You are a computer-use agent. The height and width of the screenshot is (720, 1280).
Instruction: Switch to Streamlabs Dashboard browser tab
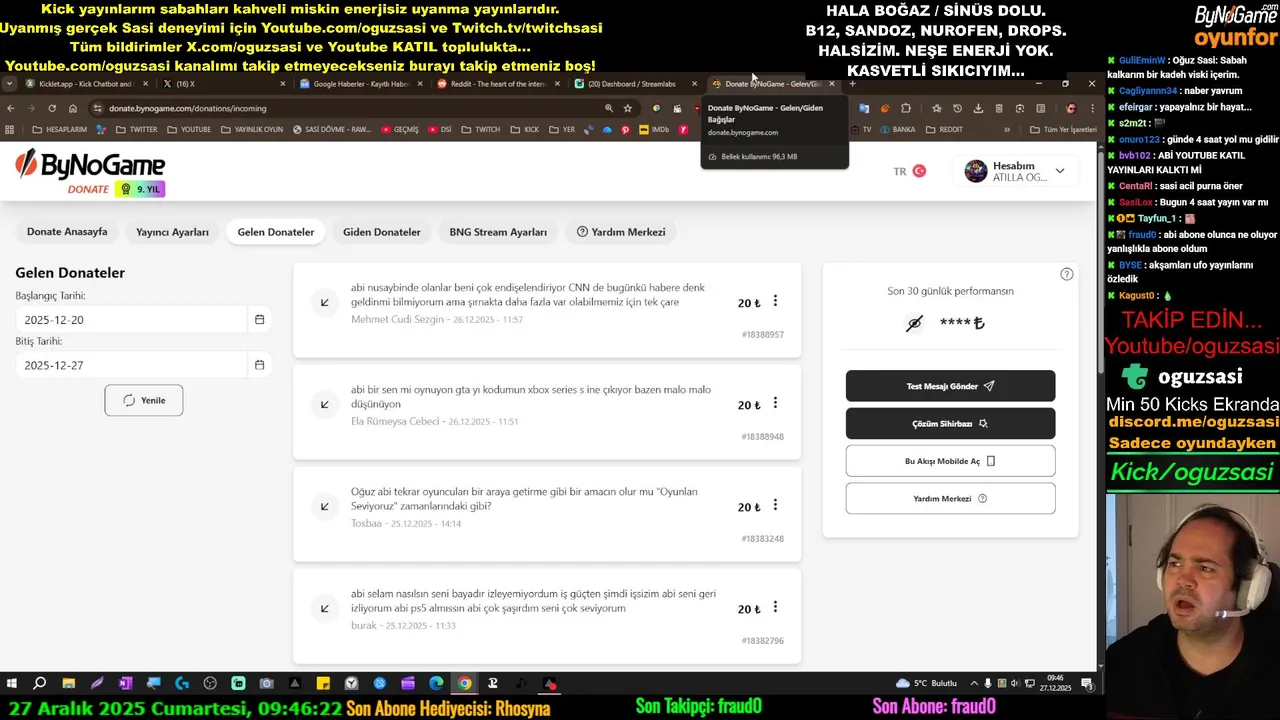point(633,84)
